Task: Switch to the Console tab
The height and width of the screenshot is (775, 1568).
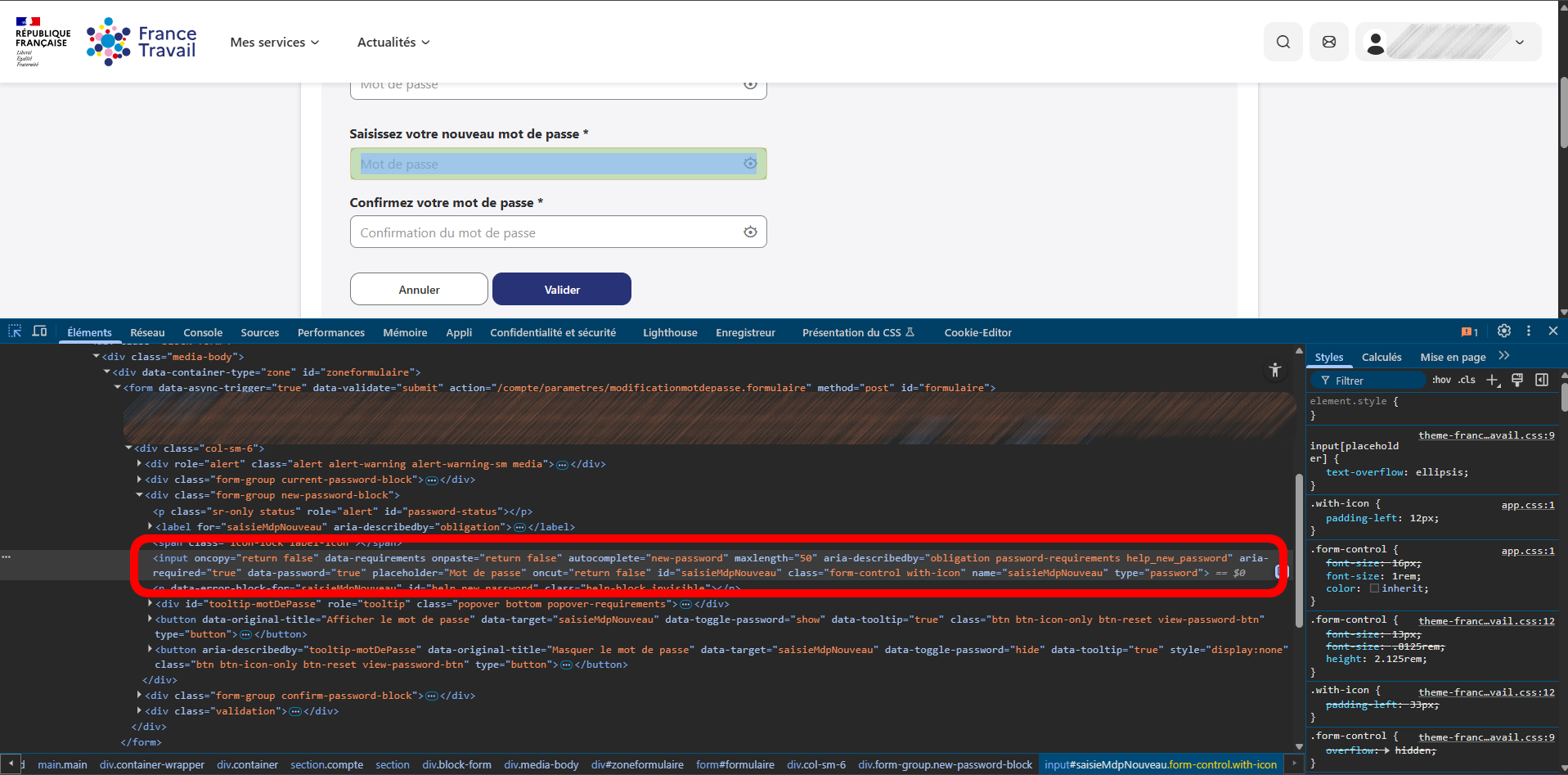Action: pos(202,332)
